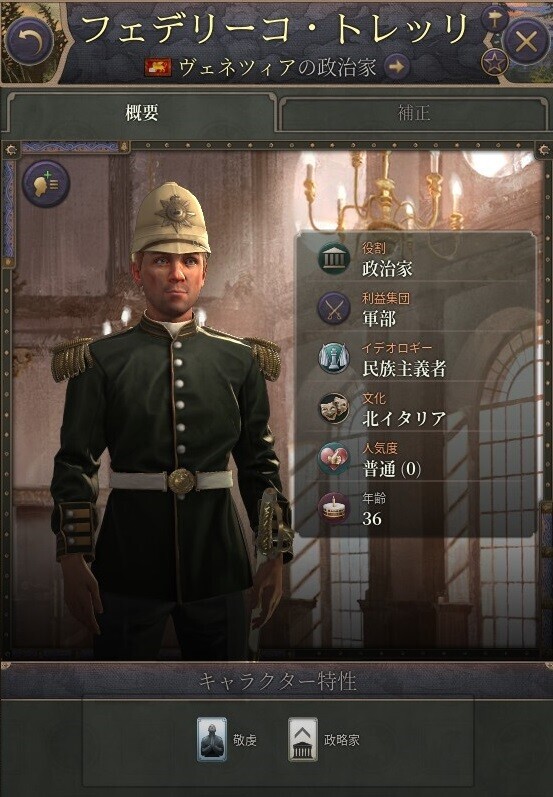Switch to the 補正 tab
This screenshot has height=797, width=553.
pos(413,113)
